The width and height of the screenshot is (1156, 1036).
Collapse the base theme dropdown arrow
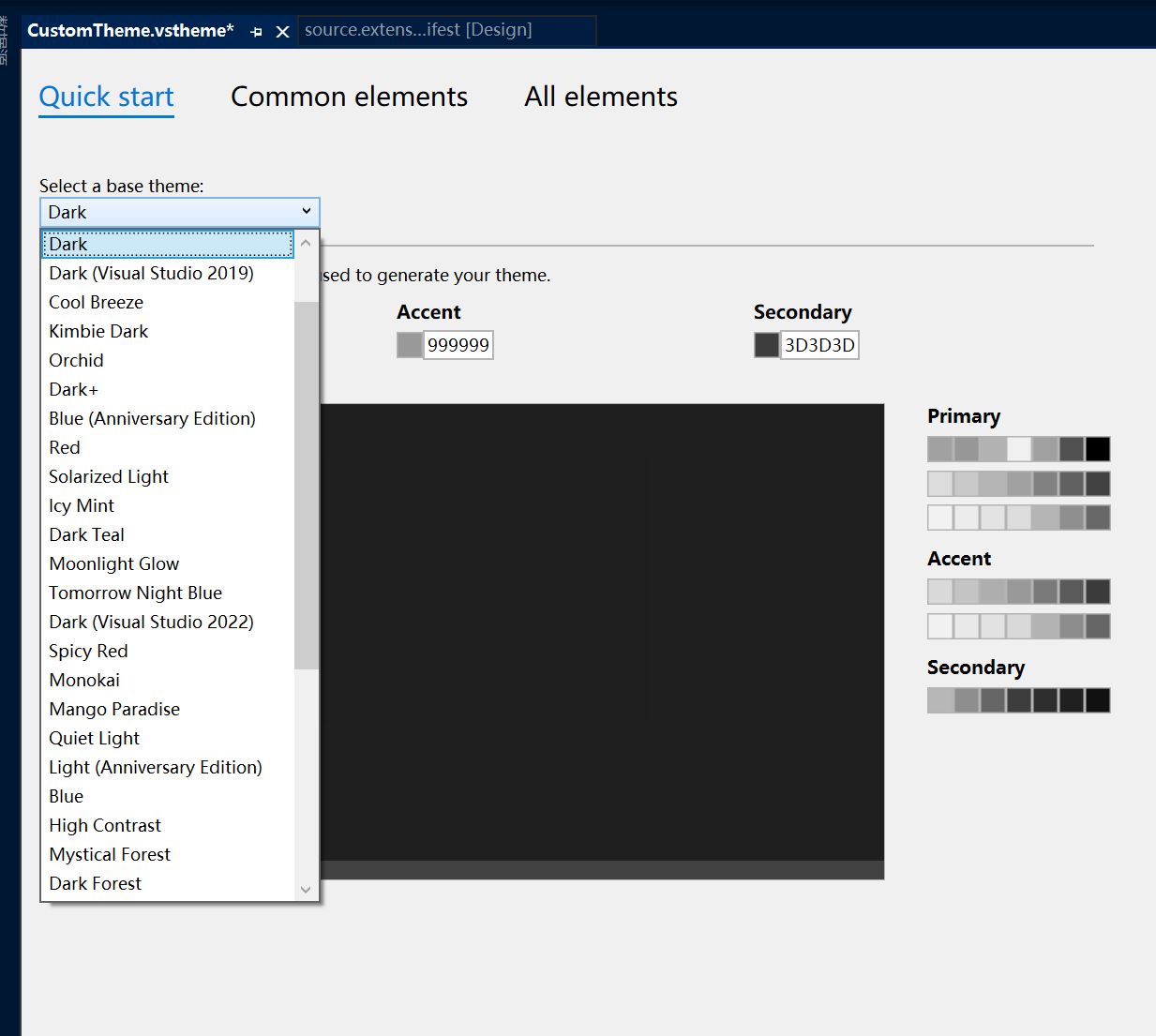(306, 212)
